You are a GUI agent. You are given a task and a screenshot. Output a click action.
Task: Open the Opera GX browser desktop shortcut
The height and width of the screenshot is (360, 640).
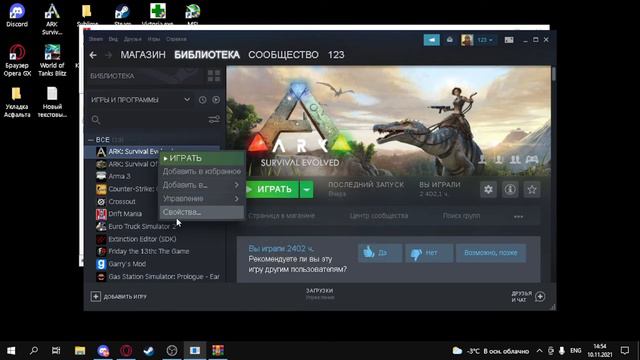click(x=17, y=60)
